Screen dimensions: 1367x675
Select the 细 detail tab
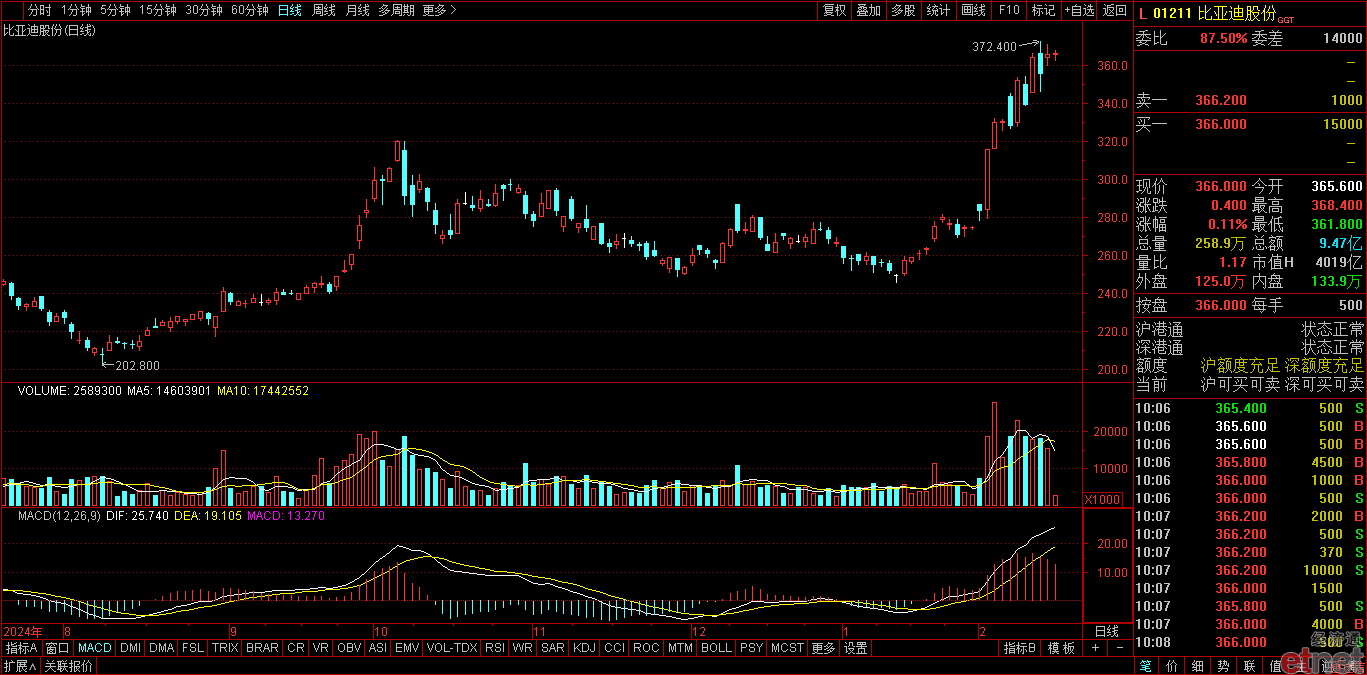[x=1197, y=666]
